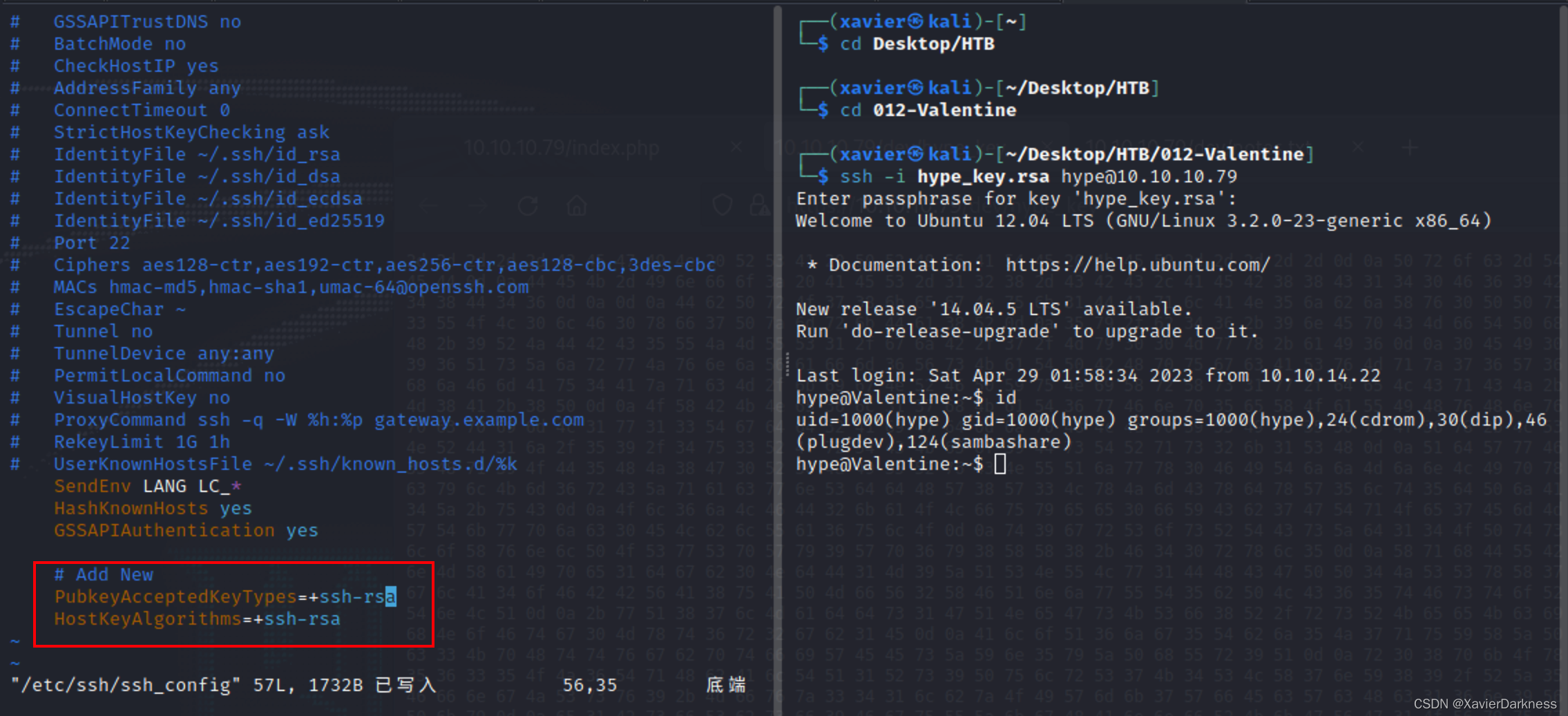1568x716 pixels.
Task: Click the 'hype@Valentine:~$ id' command line
Action: [906, 397]
